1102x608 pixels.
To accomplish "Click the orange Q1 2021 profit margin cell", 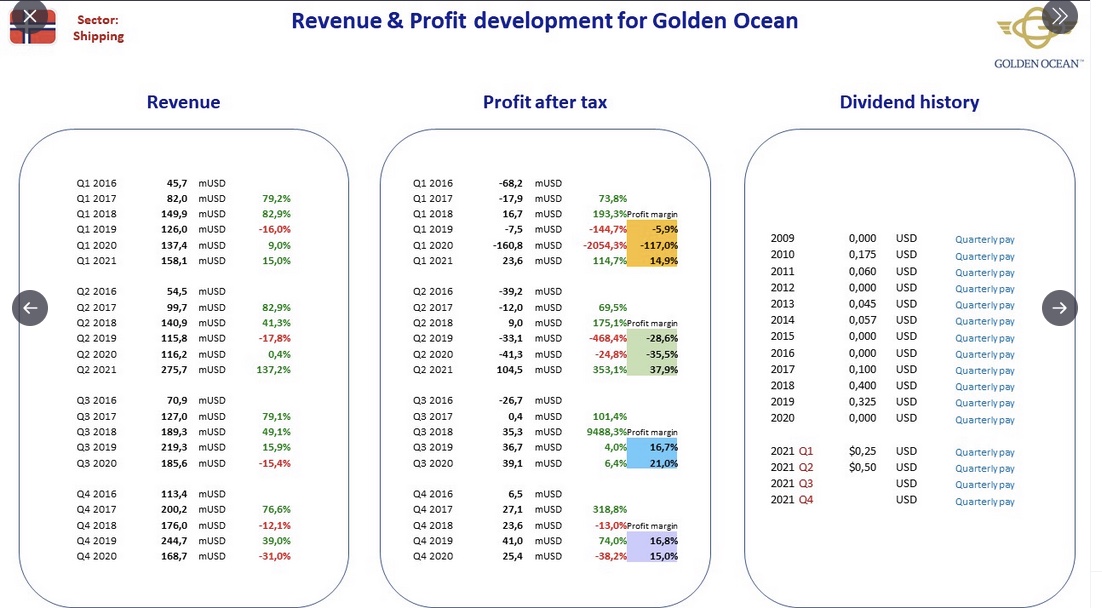I will coord(652,260).
